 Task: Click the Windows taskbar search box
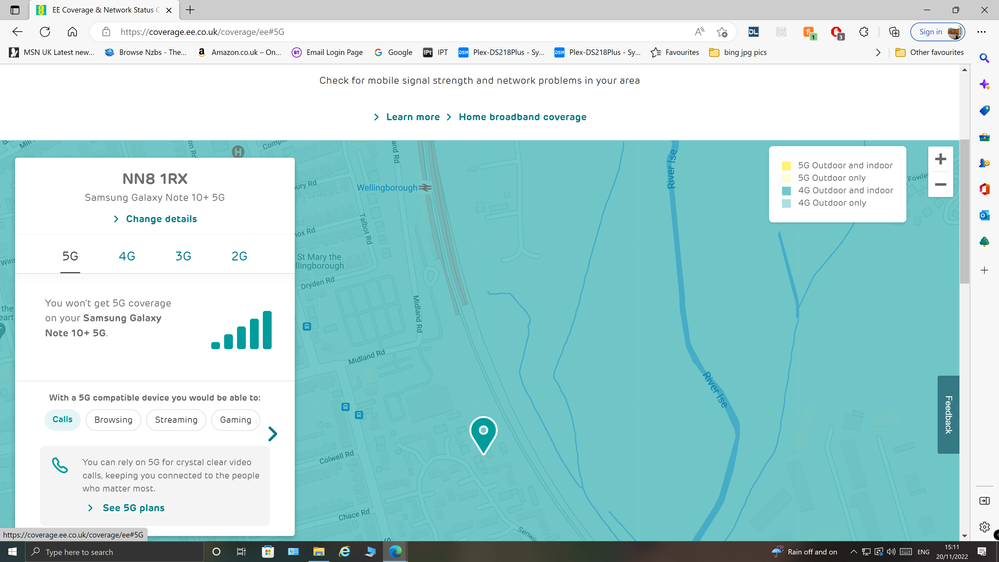(113, 552)
